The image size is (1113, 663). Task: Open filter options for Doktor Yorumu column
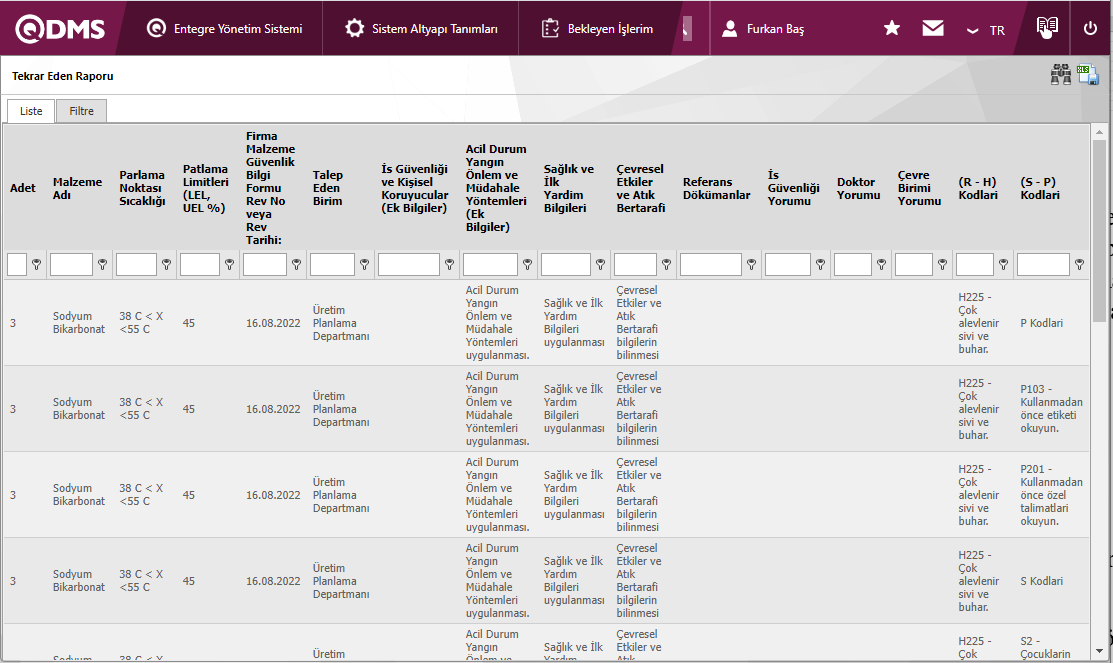point(881,265)
